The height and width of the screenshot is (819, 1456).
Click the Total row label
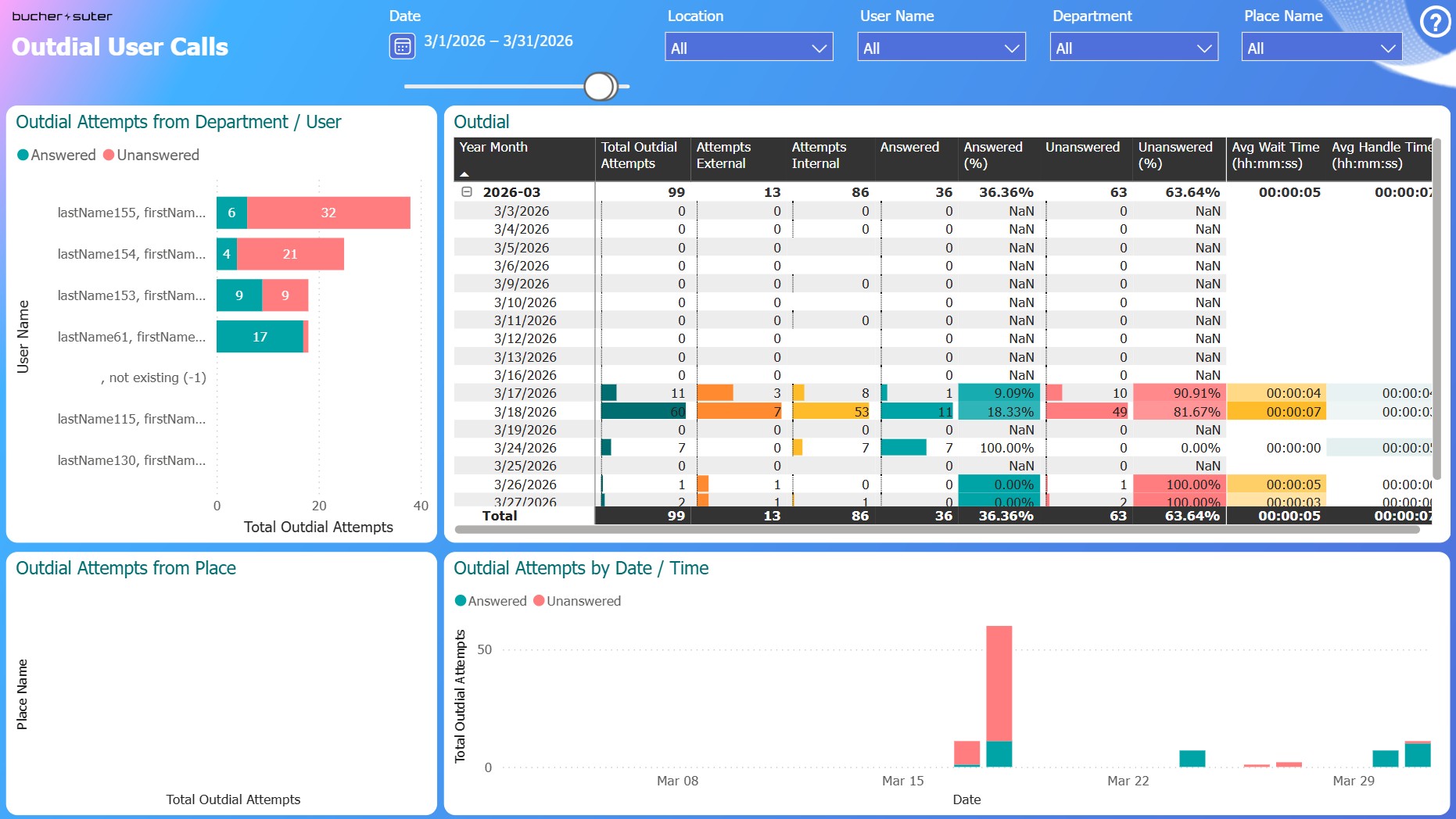500,516
